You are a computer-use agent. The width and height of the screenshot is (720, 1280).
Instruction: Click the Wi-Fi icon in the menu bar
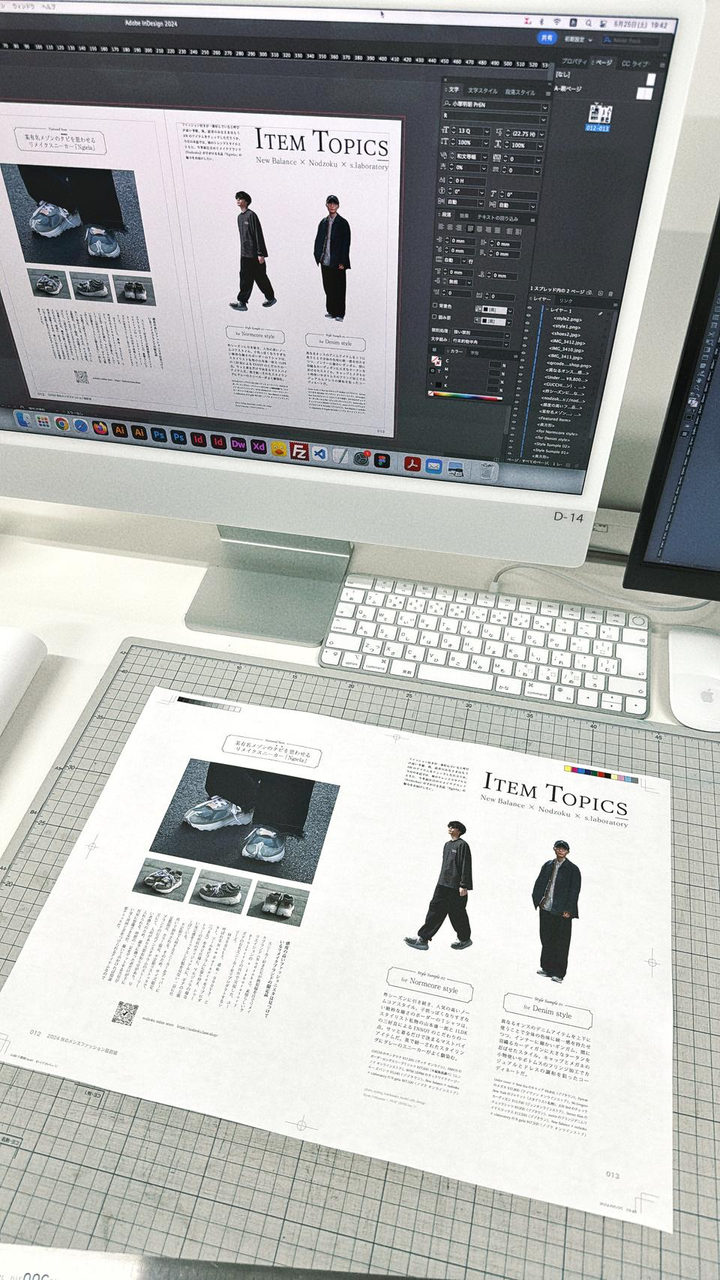coord(556,21)
